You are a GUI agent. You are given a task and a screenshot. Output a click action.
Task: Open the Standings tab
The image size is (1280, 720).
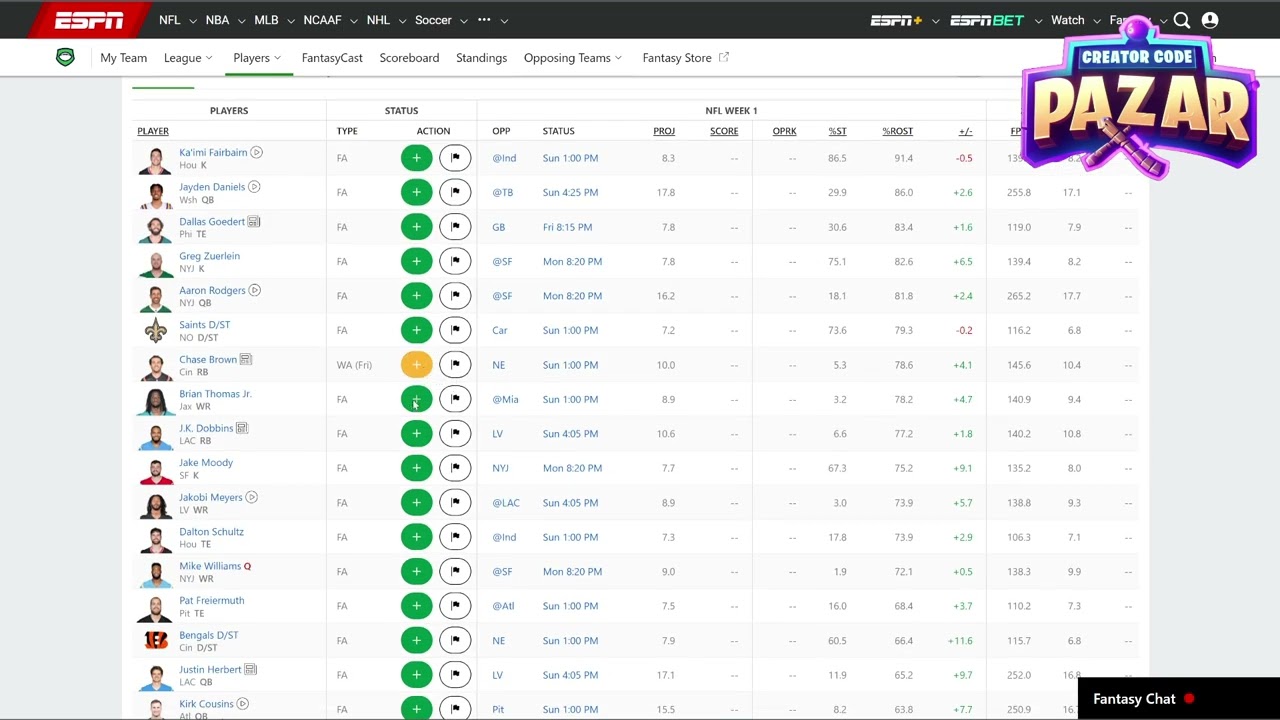pyautogui.click(x=481, y=58)
